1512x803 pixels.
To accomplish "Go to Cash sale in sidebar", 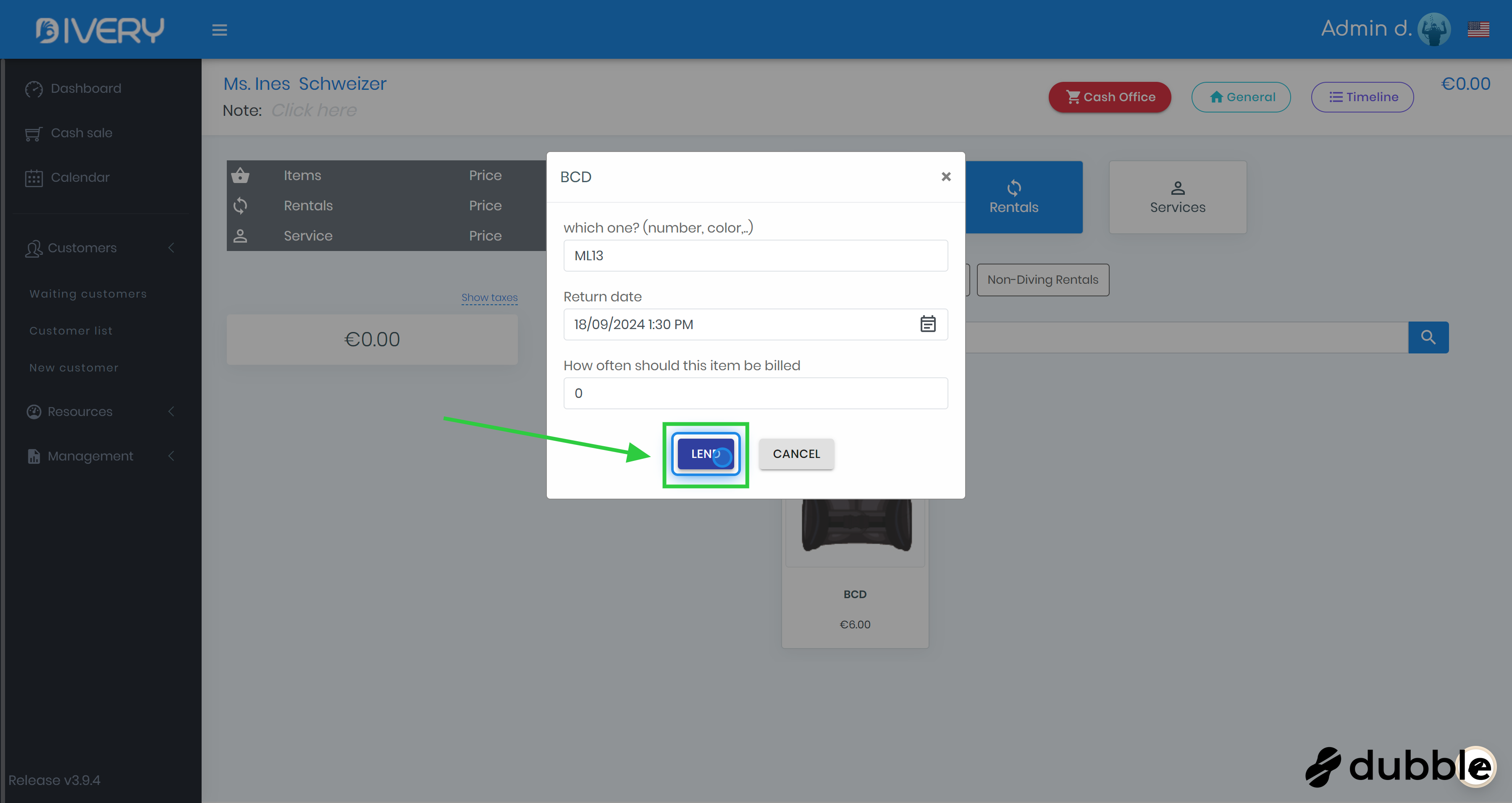I will coord(81,133).
